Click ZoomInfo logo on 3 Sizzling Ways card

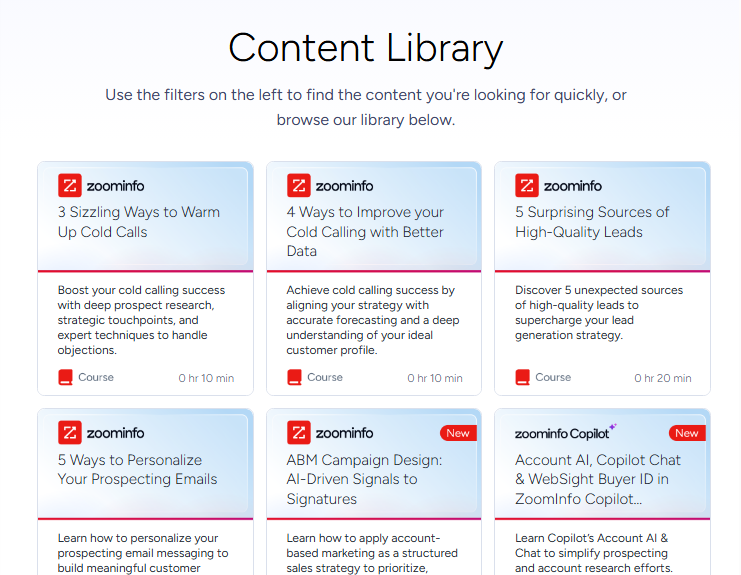pos(101,185)
